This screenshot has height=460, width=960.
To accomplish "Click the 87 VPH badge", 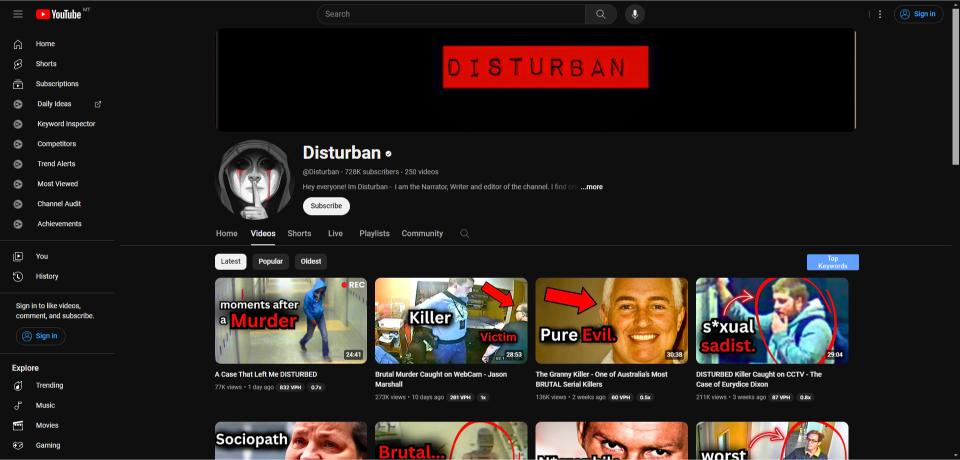I will [781, 398].
